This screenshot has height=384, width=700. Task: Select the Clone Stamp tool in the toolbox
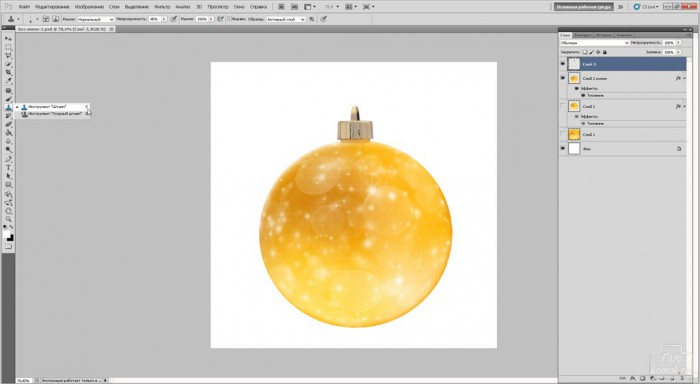click(8, 108)
